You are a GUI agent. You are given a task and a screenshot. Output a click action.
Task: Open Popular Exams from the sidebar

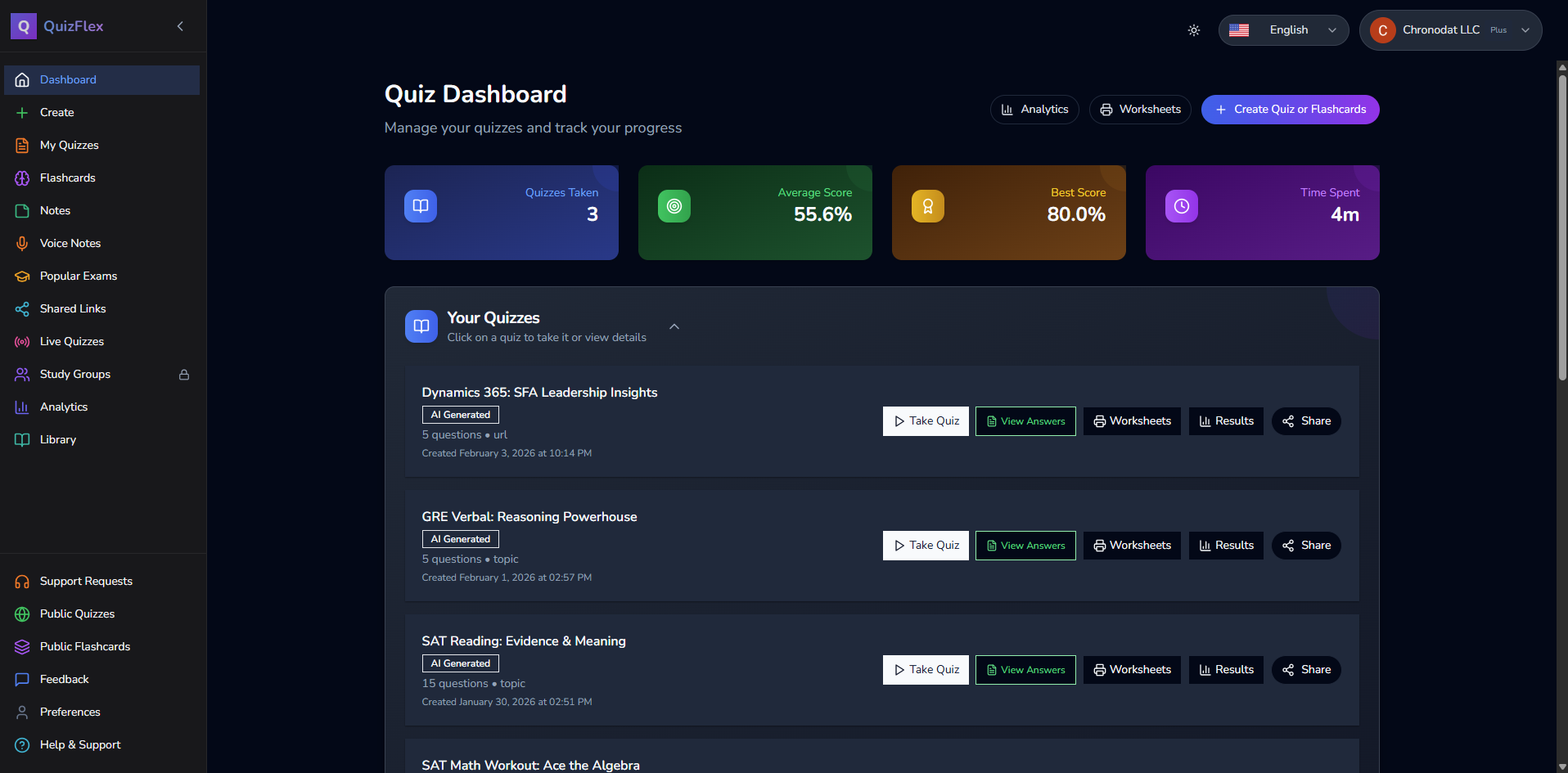78,276
